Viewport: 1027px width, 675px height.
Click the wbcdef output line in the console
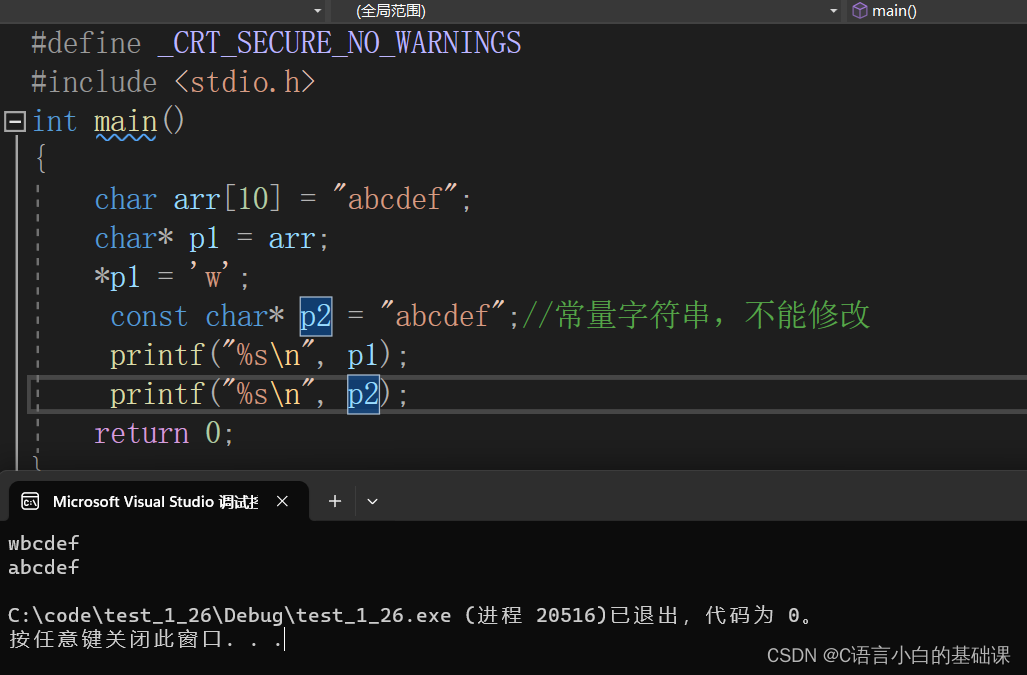click(43, 543)
